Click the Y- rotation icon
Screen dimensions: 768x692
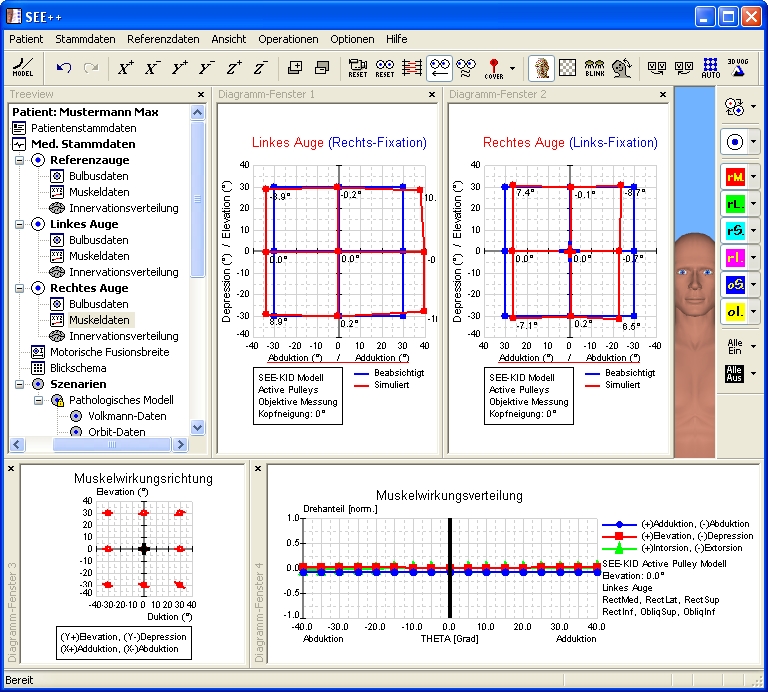pos(206,68)
